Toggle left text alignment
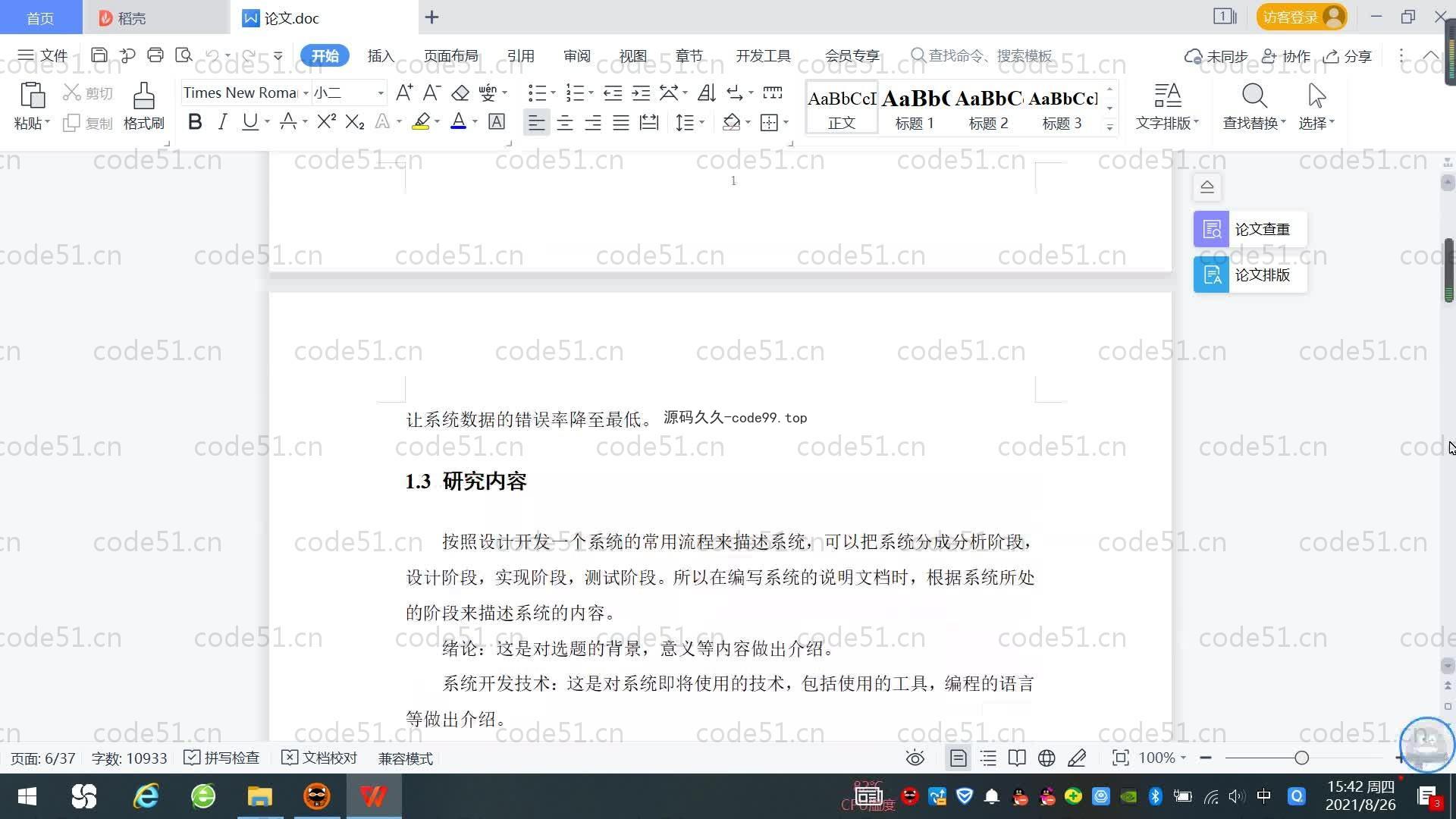 coord(536,122)
